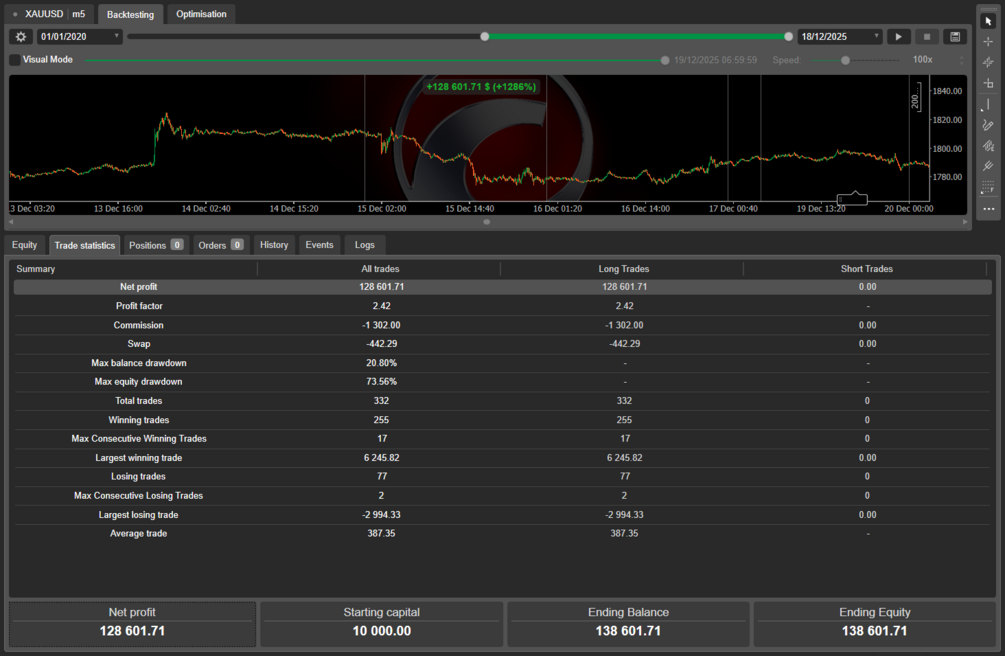Click the Max Consecutive Winning Trades label
The image size is (1005, 656).
click(139, 439)
